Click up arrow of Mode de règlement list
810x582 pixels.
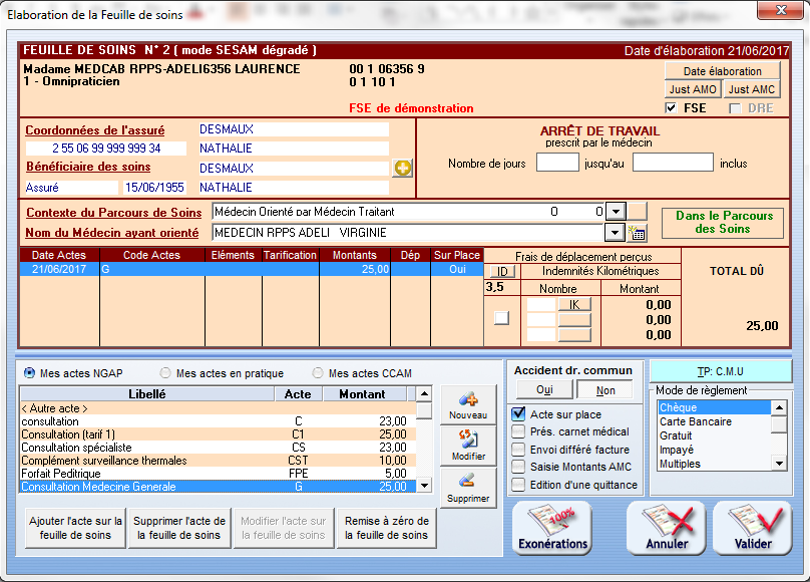point(779,407)
